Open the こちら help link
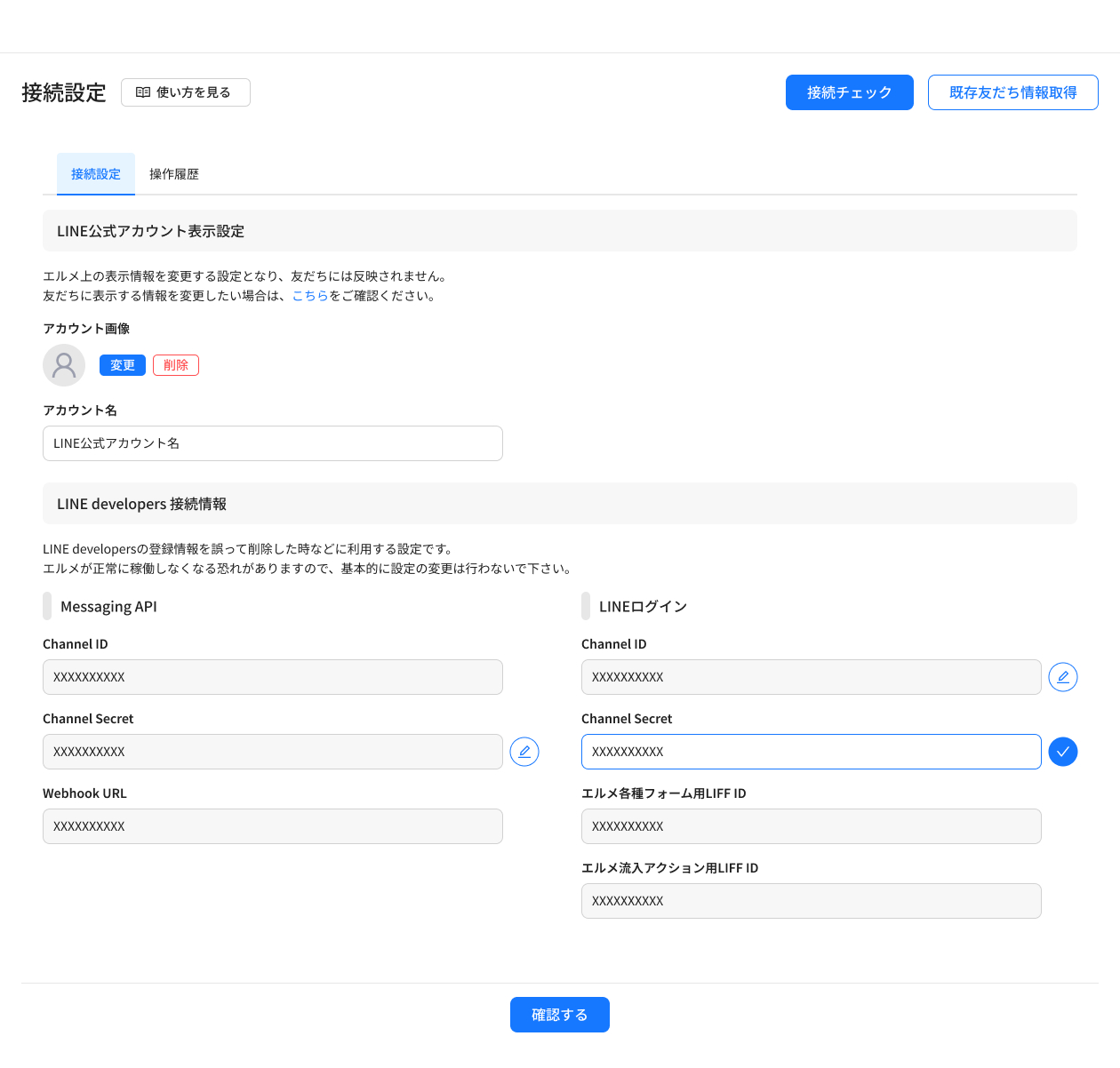Screen dimensions: 1120x1068 pyautogui.click(x=310, y=296)
